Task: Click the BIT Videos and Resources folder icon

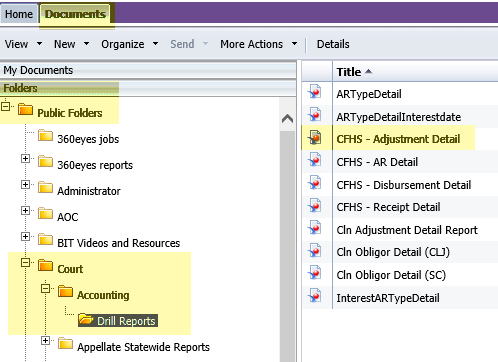Action: pyautogui.click(x=45, y=240)
